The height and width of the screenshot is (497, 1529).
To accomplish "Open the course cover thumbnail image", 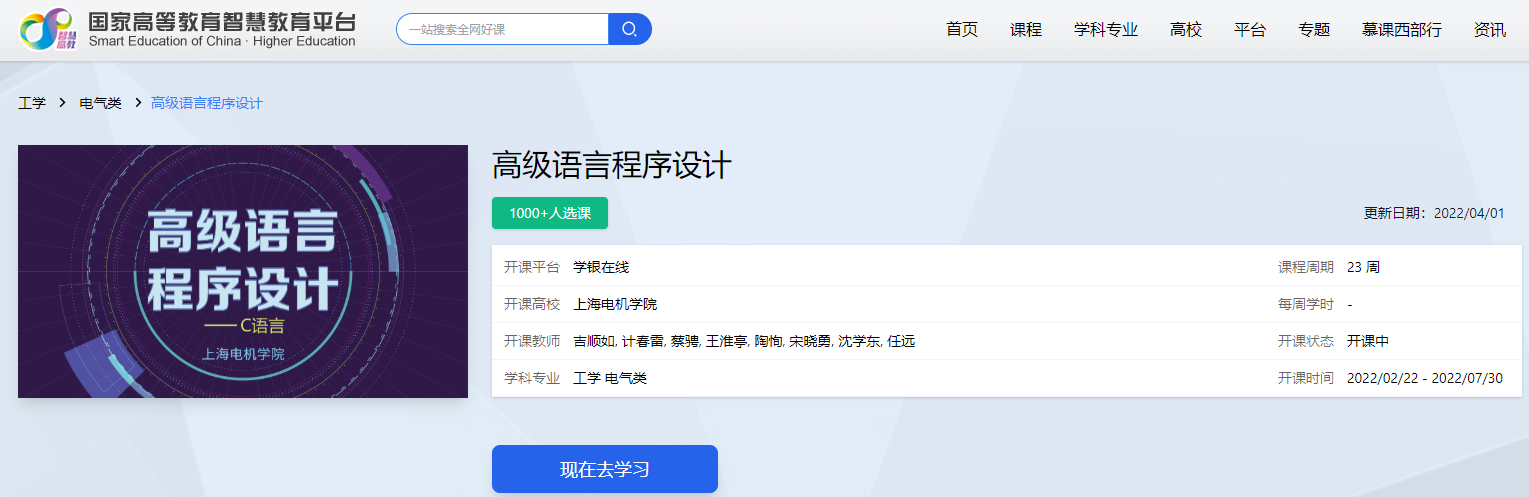I will (243, 271).
